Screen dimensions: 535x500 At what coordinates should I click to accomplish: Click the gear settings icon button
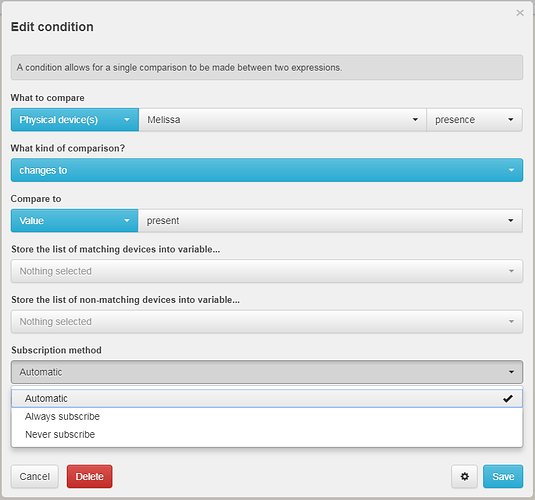pyautogui.click(x=464, y=476)
